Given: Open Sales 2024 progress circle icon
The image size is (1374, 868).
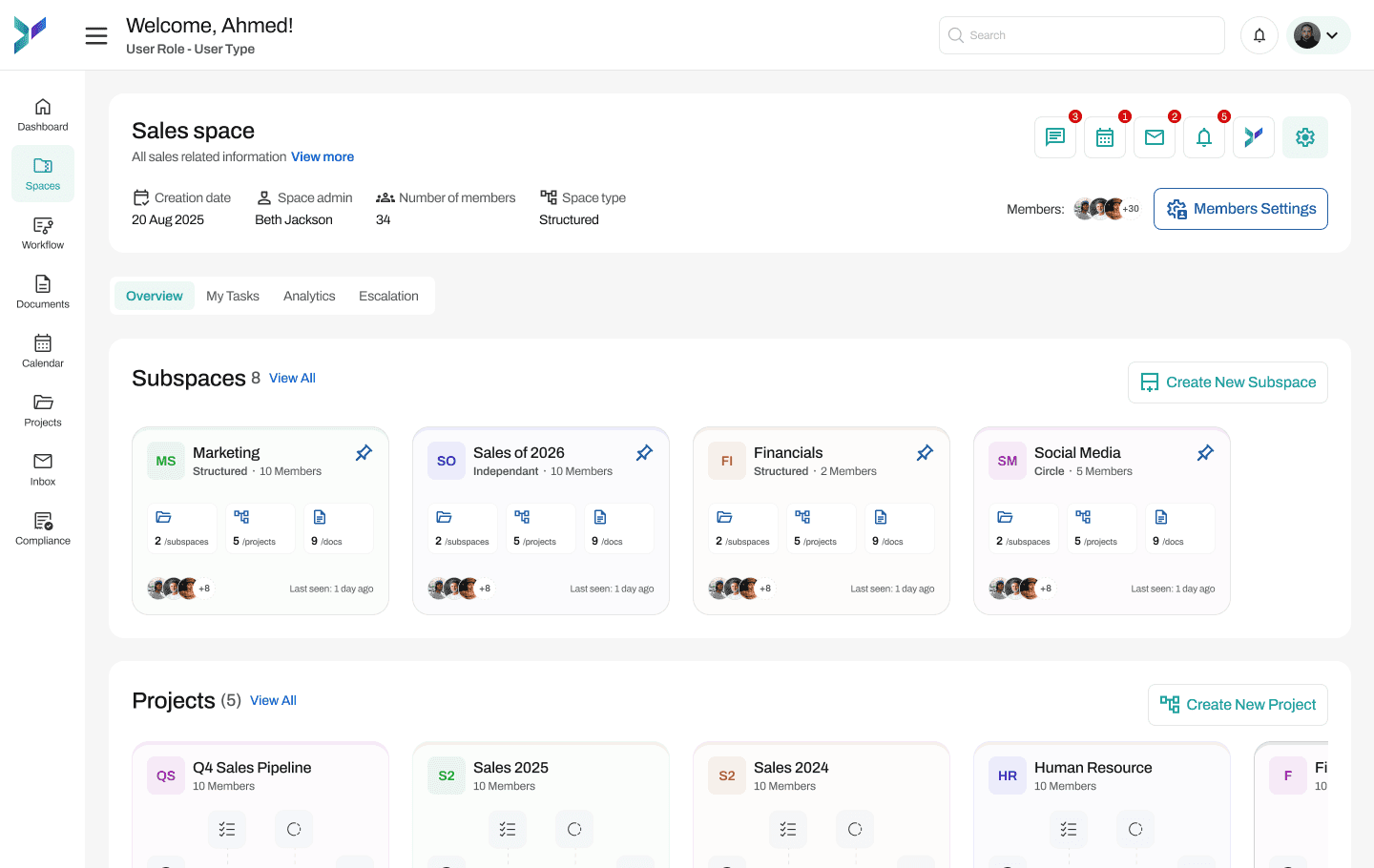Looking at the screenshot, I should (x=855, y=829).
